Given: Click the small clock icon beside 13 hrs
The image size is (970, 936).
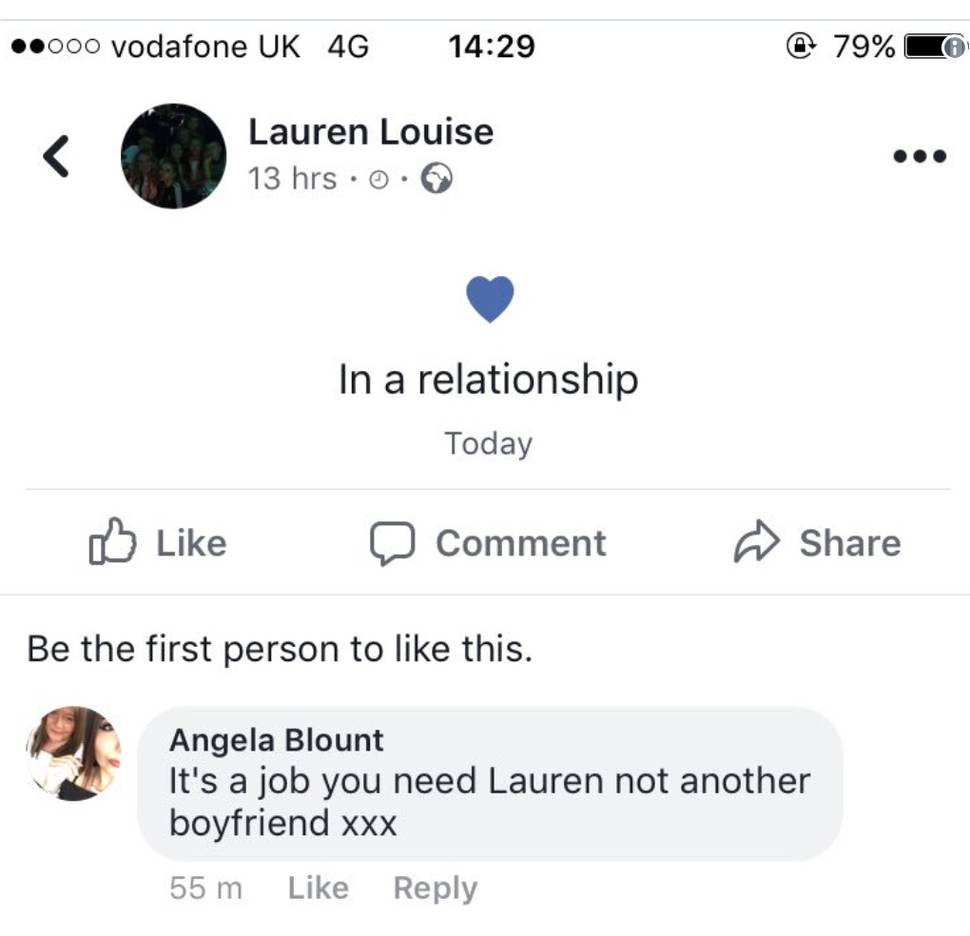Looking at the screenshot, I should [379, 180].
